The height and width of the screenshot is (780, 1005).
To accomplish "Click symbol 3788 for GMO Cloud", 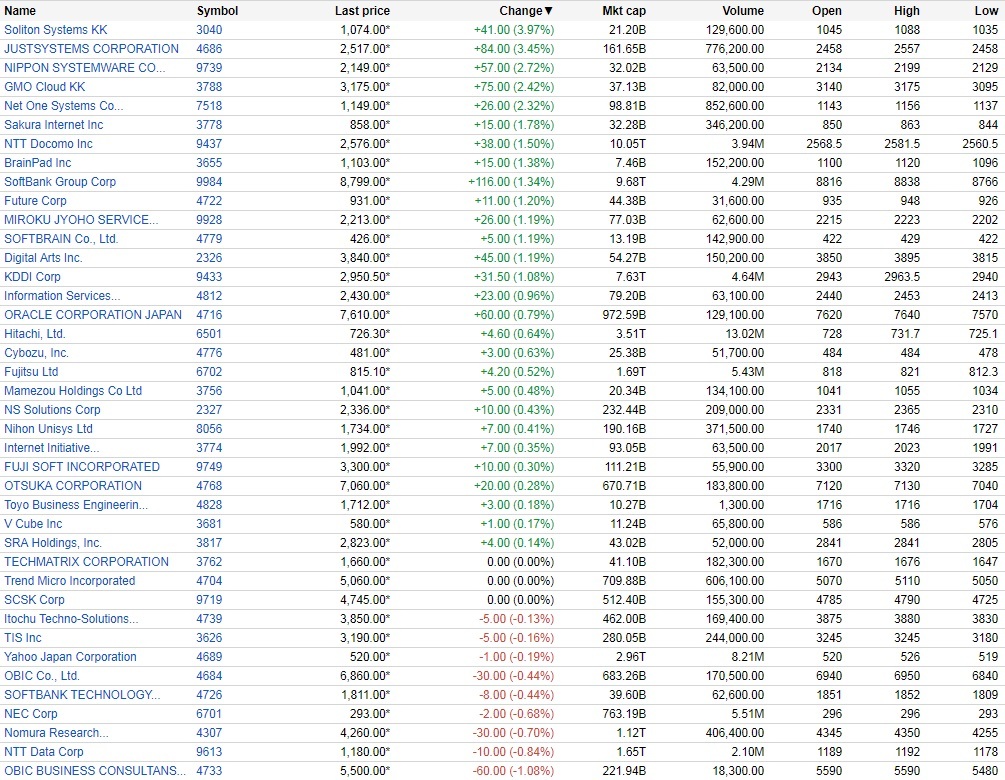I will tap(209, 87).
